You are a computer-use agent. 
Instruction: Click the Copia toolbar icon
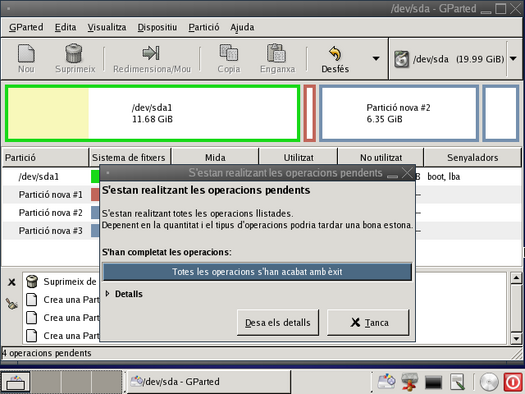[229, 53]
